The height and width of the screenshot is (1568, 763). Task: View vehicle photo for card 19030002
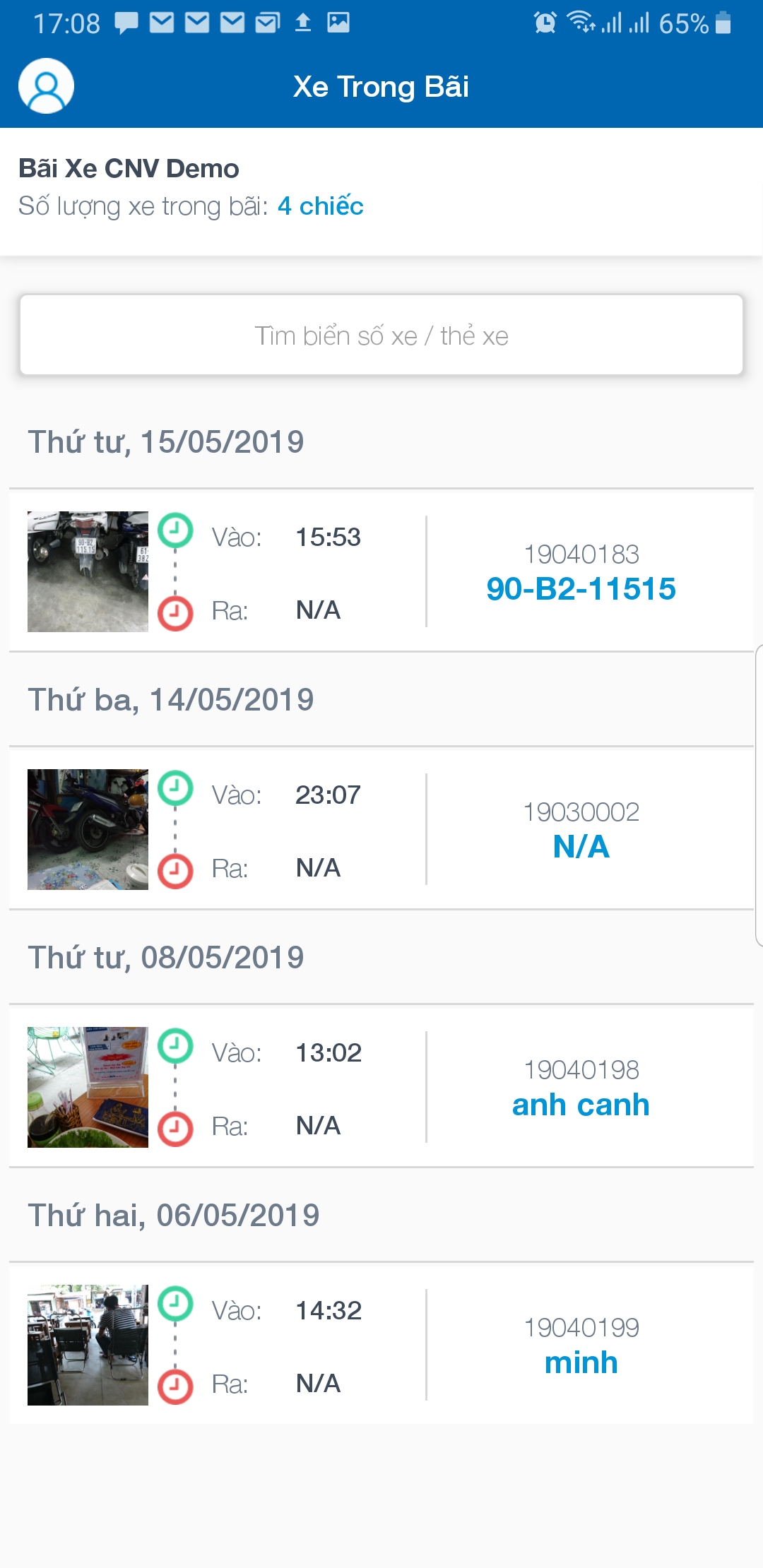click(88, 829)
